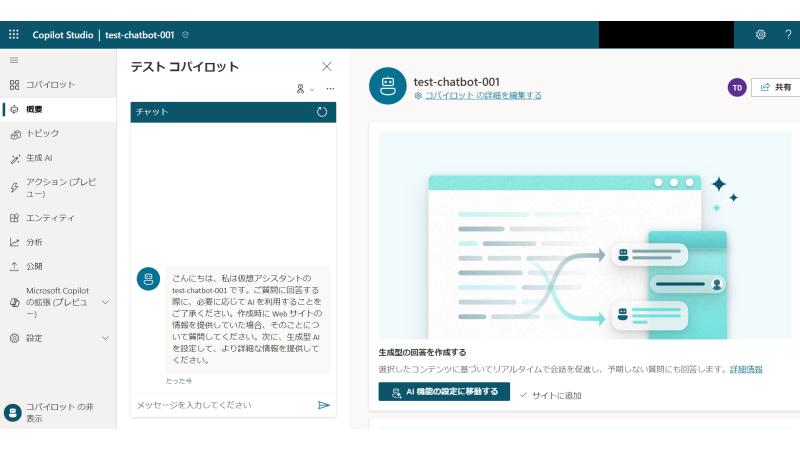Click the コパイロット grid icon
The width and height of the screenshot is (800, 450).
tap(14, 85)
